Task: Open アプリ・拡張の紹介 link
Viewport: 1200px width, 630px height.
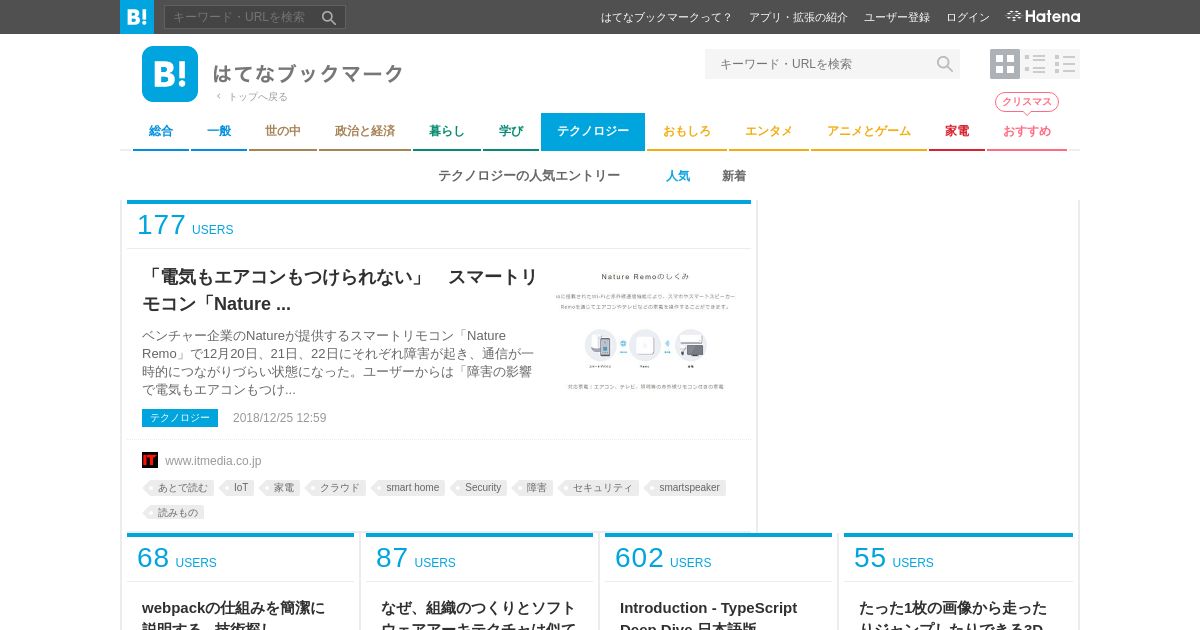Action: (798, 17)
